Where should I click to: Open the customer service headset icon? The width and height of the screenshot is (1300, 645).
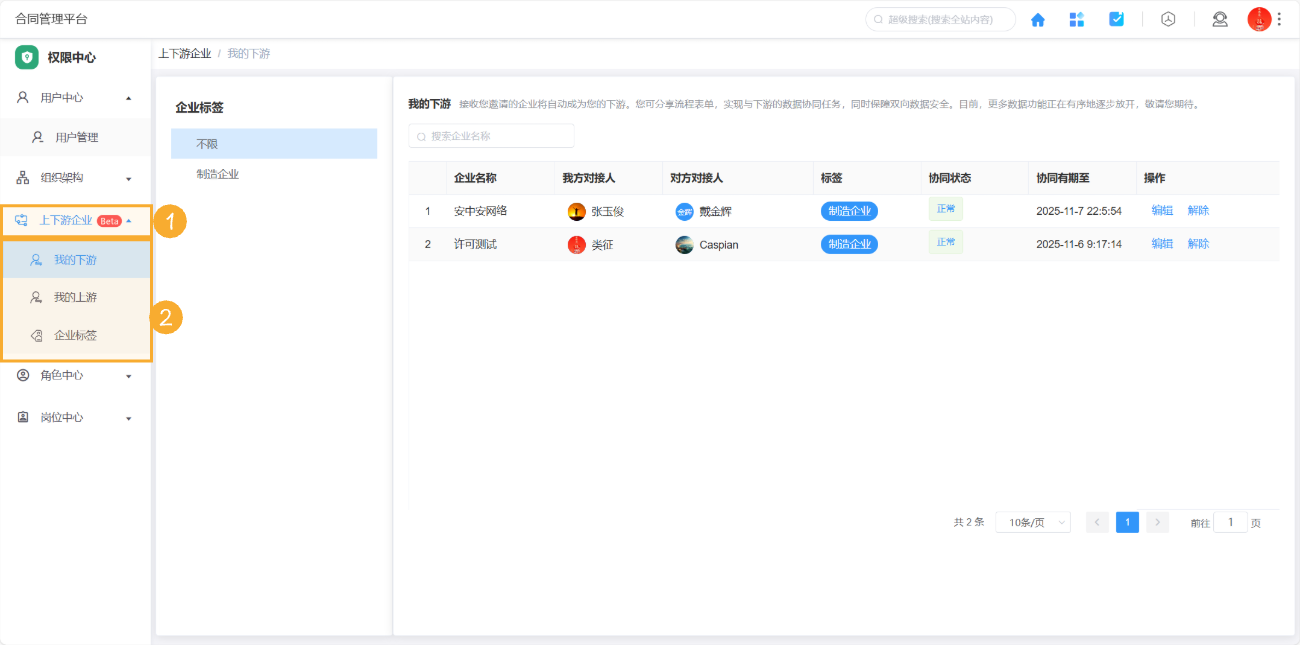pyautogui.click(x=1219, y=18)
